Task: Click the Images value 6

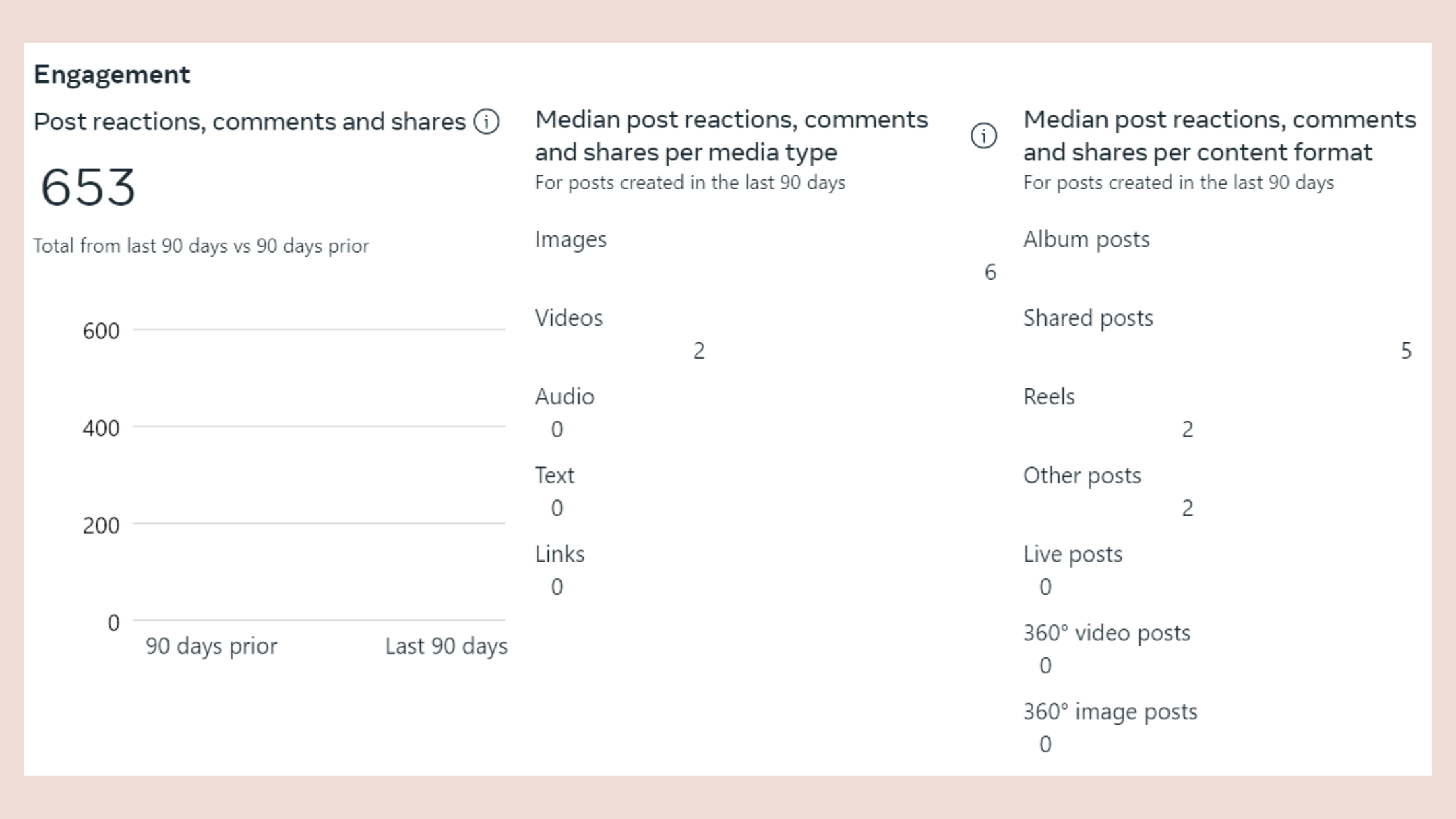Action: [x=990, y=272]
